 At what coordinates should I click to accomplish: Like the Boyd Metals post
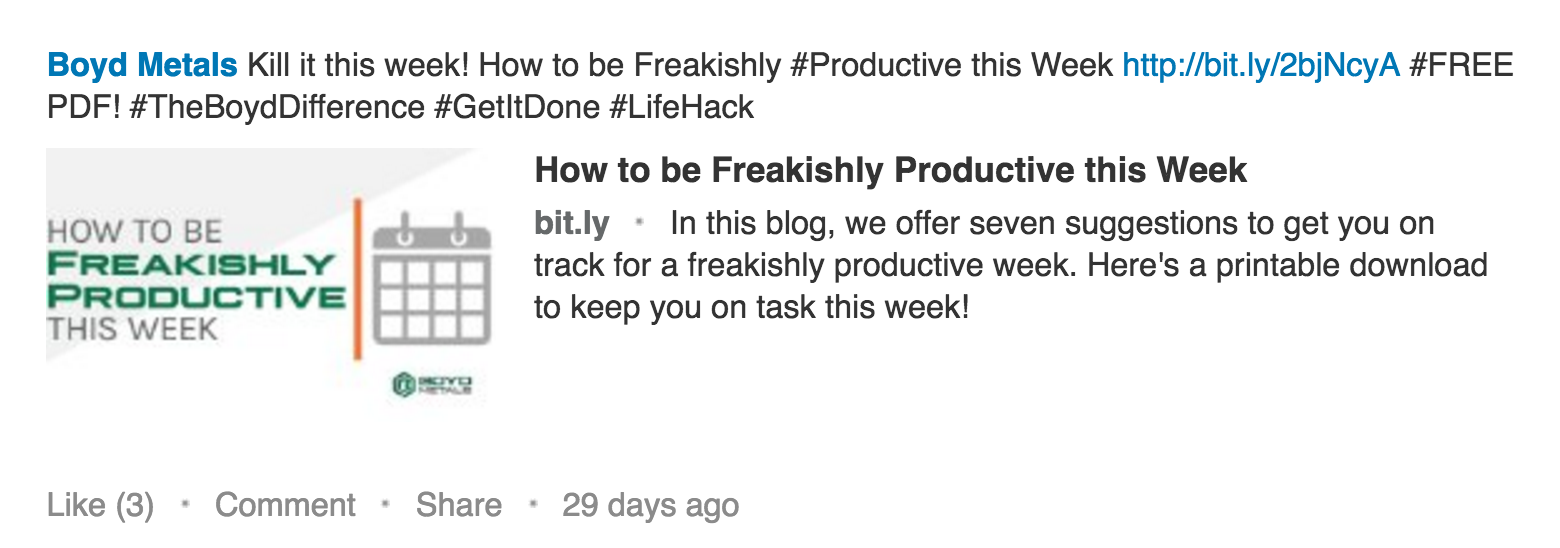click(x=76, y=505)
